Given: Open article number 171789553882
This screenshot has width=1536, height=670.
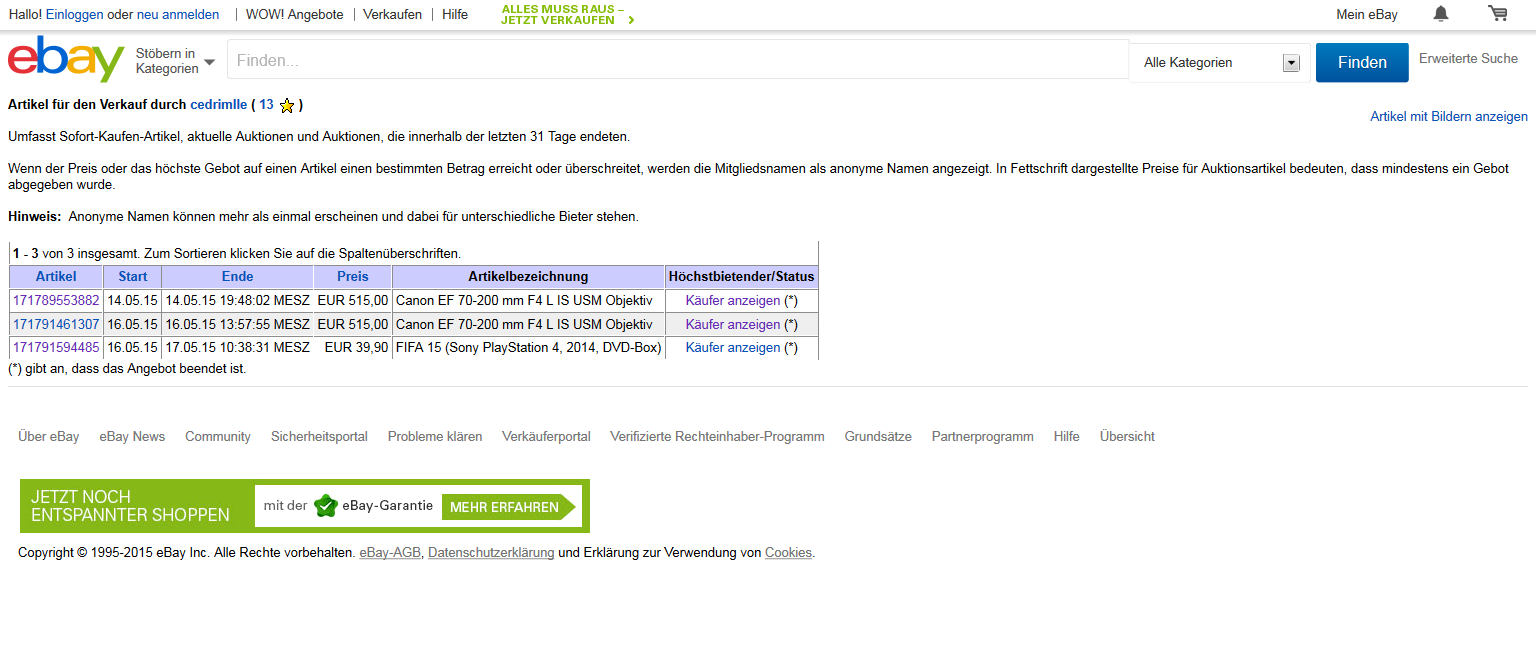Looking at the screenshot, I should click(x=56, y=301).
